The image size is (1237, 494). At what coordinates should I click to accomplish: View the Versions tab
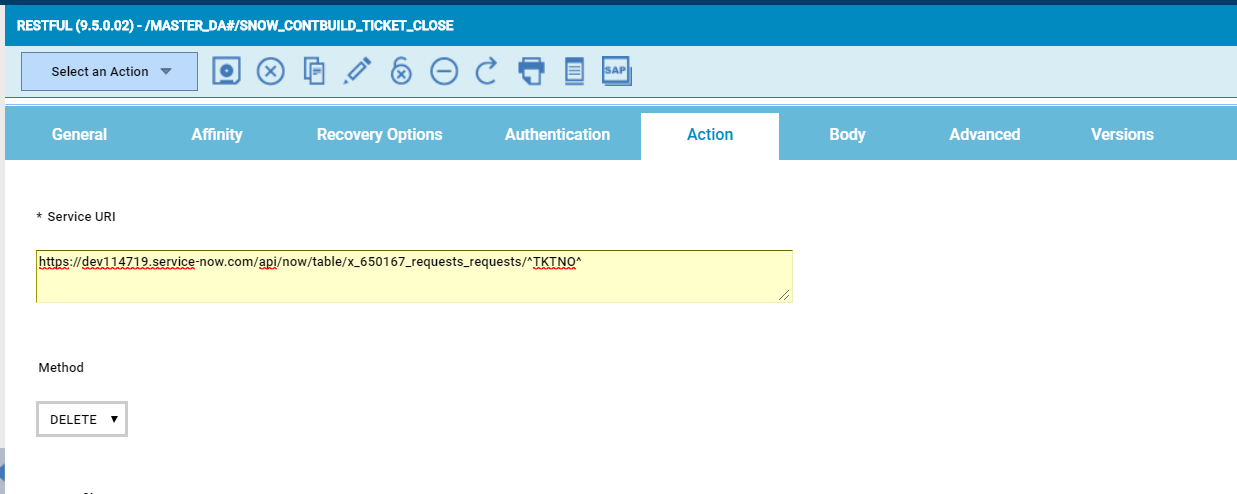(x=1122, y=135)
